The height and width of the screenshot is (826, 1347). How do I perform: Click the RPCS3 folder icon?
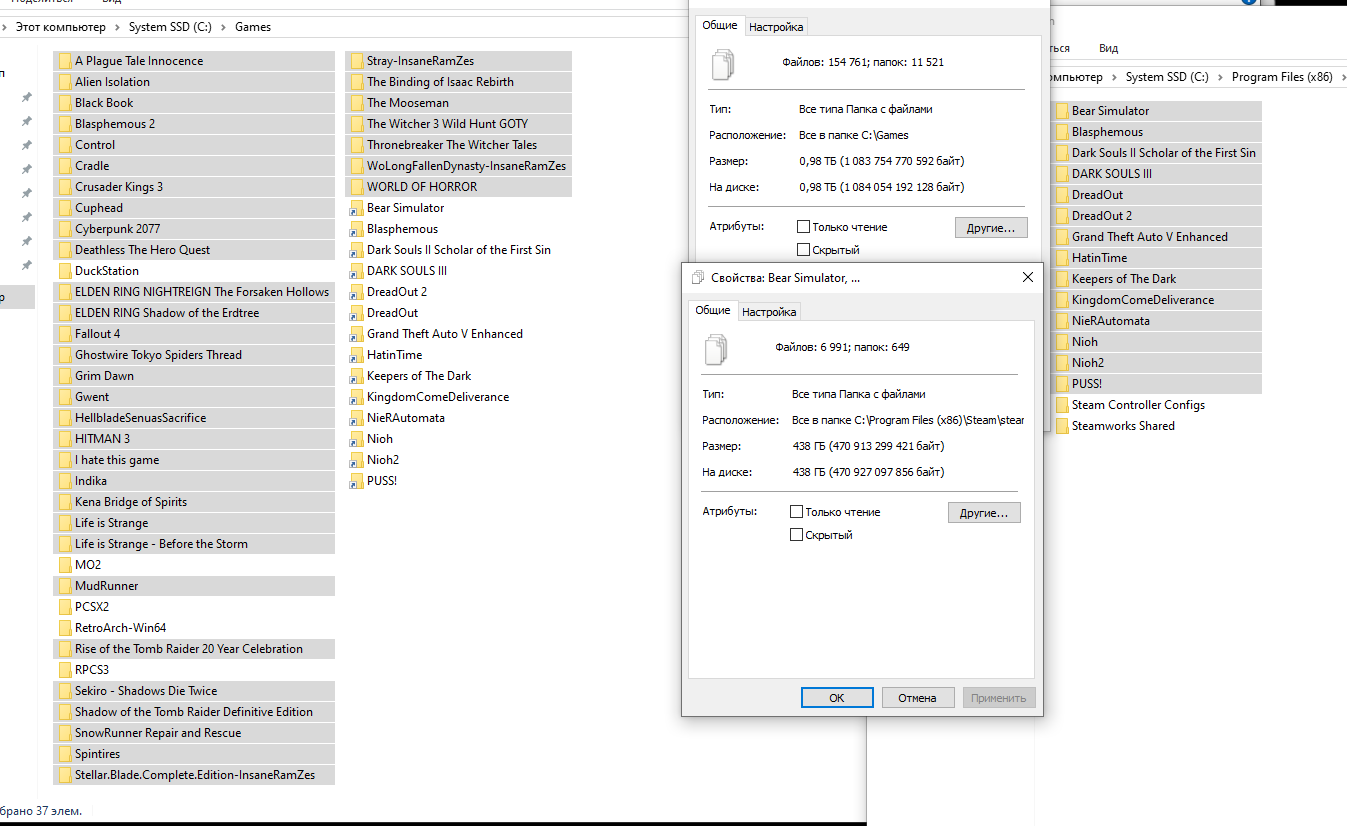(x=65, y=670)
